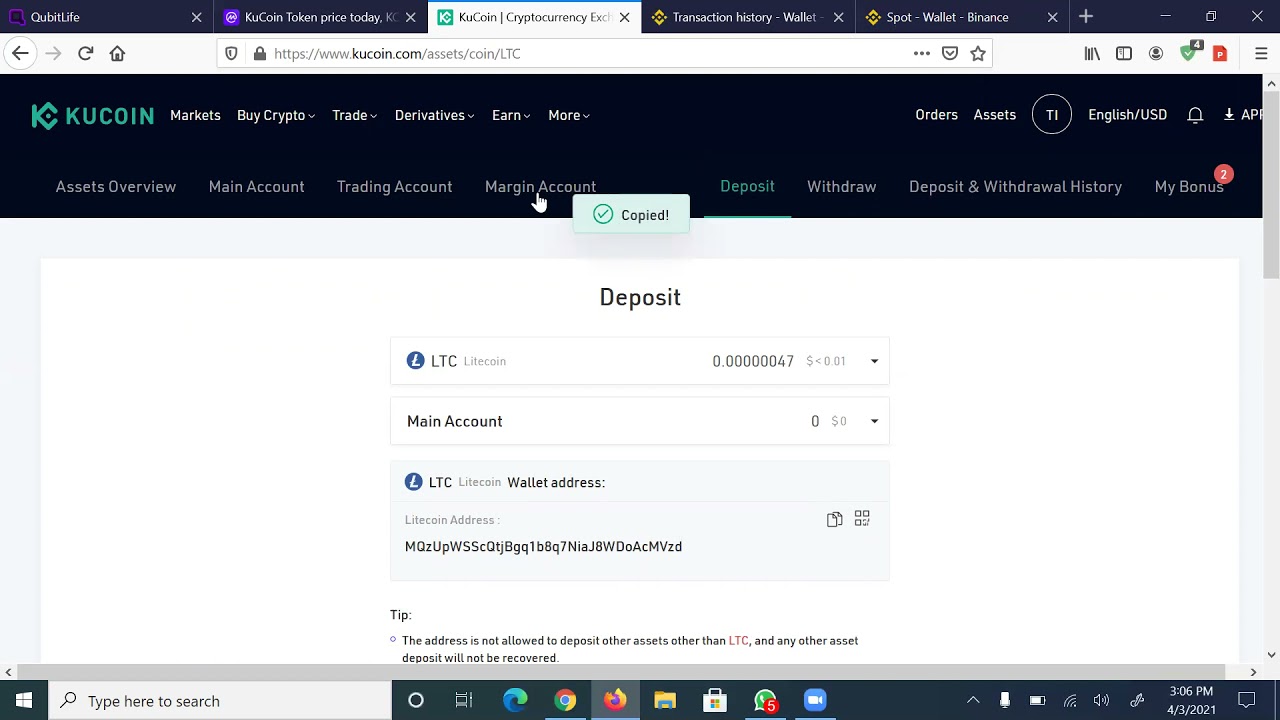Open Task View on the taskbar

[463, 701]
